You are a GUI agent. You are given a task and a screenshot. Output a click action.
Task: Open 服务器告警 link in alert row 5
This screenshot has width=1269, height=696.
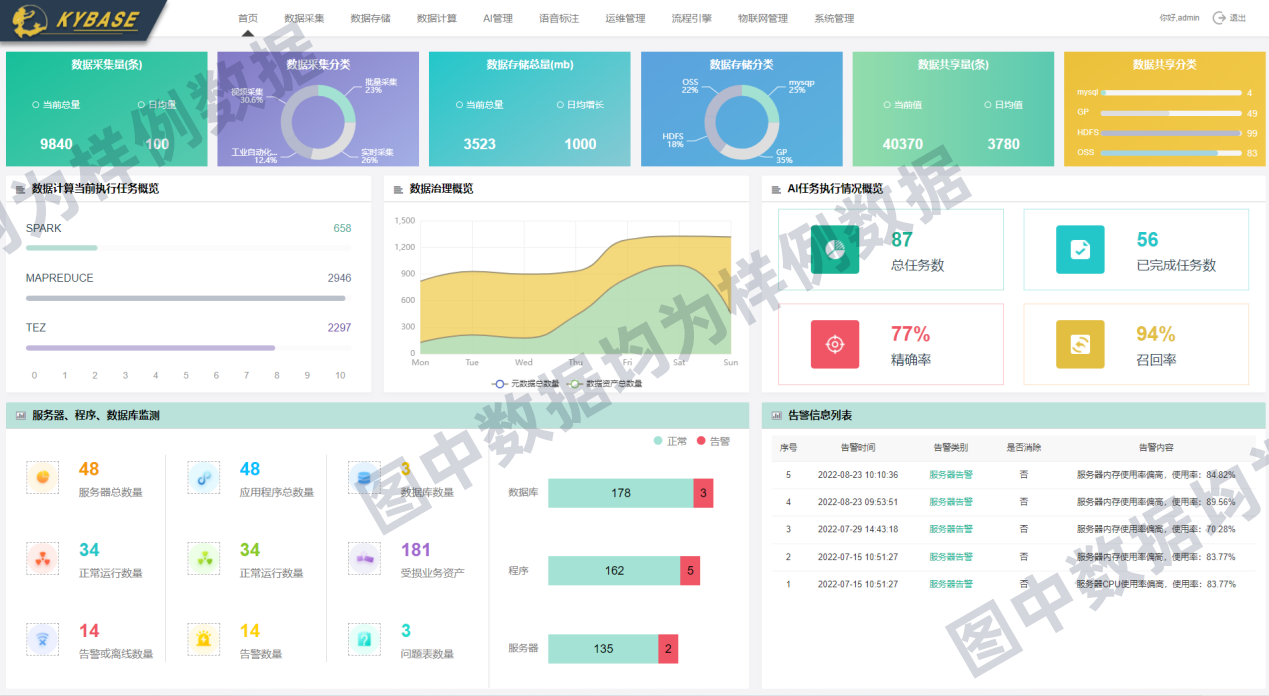pyautogui.click(x=950, y=475)
